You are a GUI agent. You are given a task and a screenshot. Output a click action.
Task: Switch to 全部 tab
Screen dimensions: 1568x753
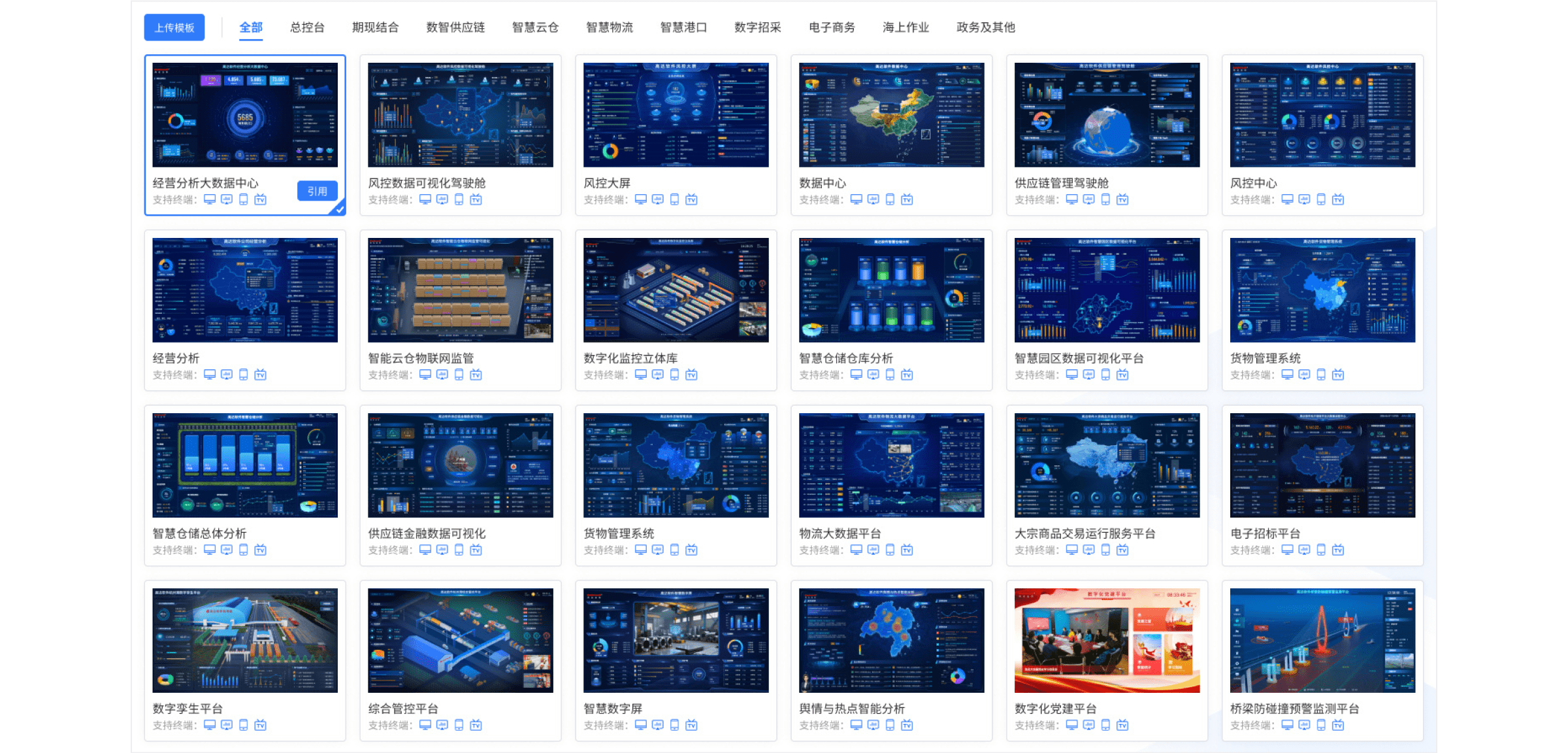pyautogui.click(x=251, y=27)
